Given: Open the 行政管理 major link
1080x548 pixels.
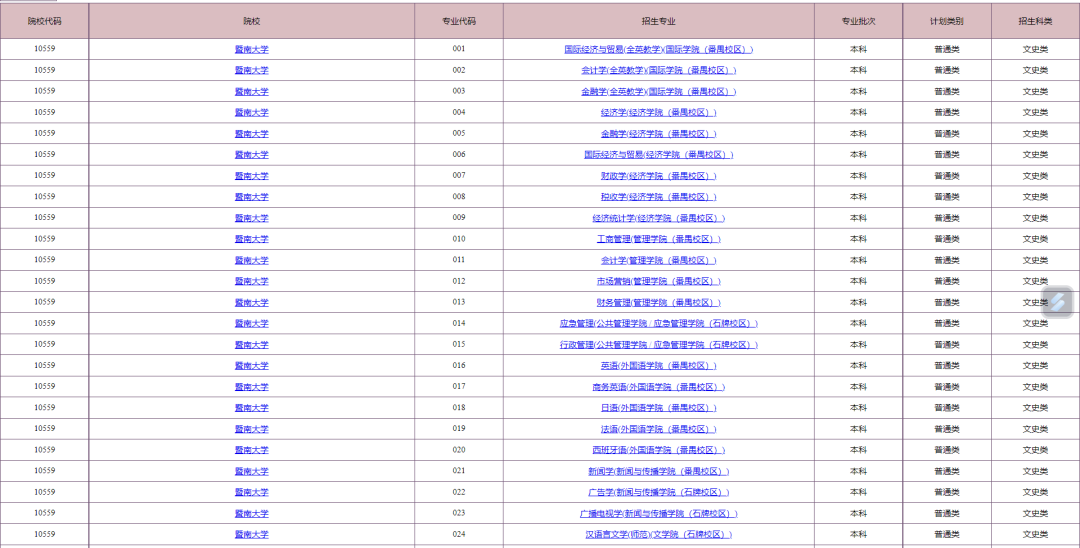Looking at the screenshot, I should (x=658, y=345).
